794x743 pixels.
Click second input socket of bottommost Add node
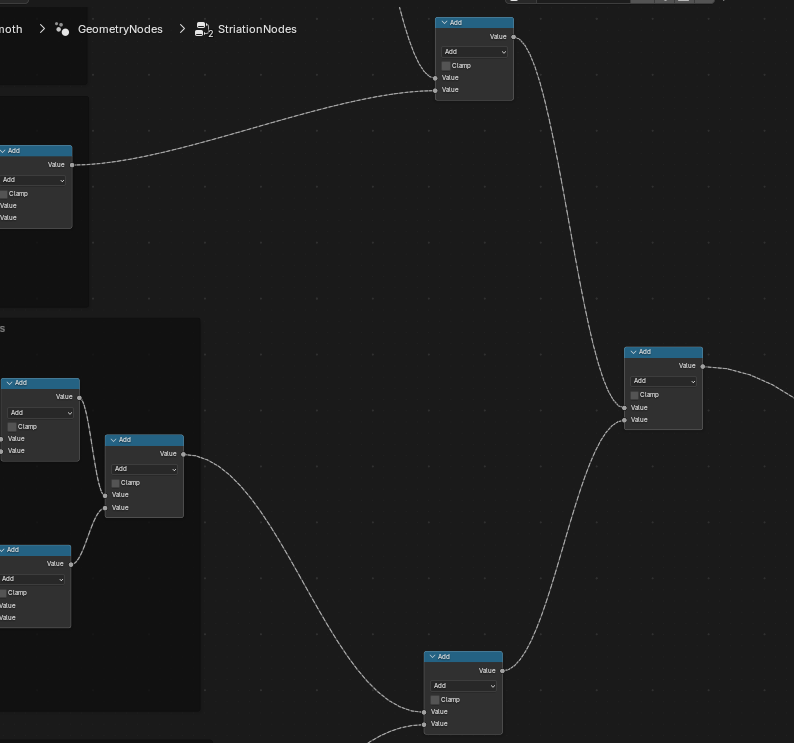(x=424, y=724)
